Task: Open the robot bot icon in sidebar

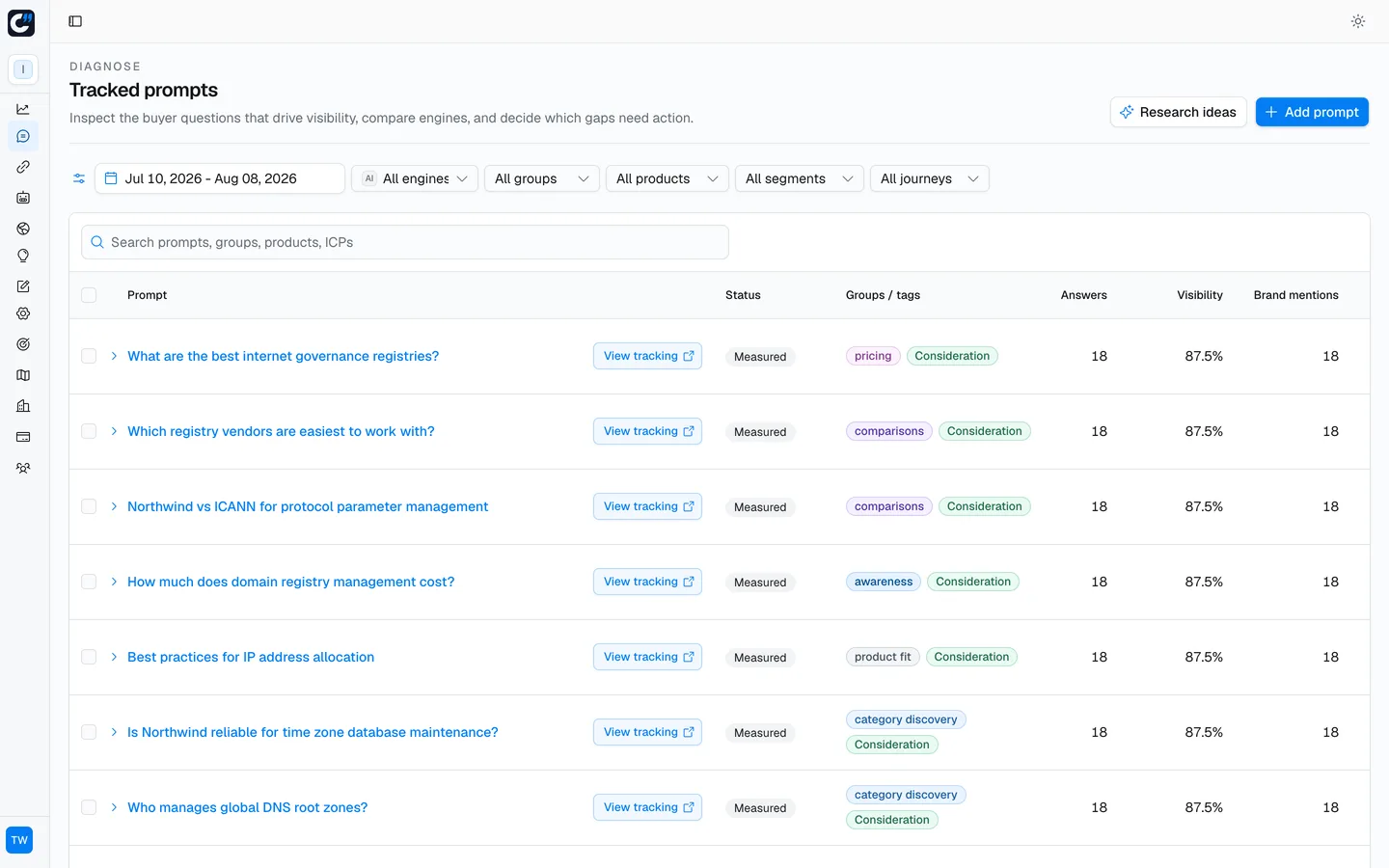Action: click(x=23, y=198)
